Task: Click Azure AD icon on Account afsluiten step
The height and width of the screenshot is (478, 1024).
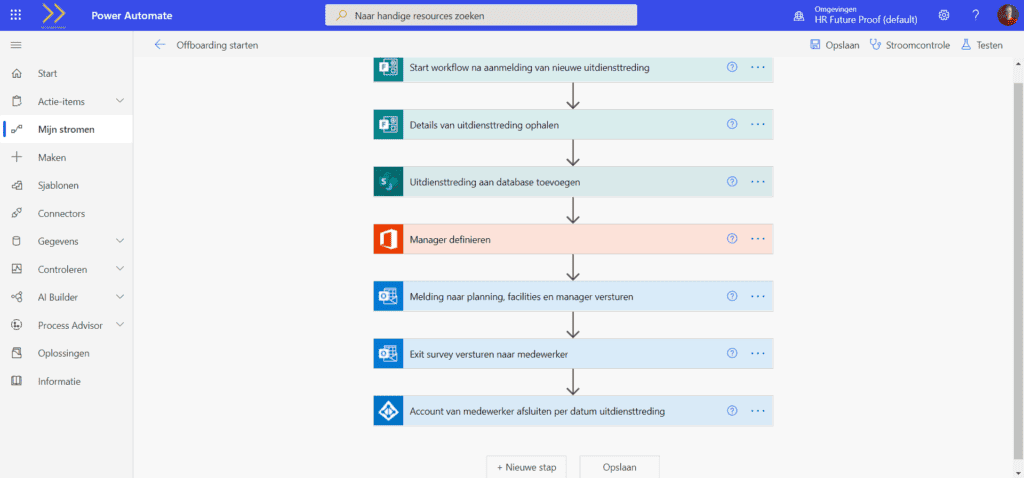Action: coord(389,411)
